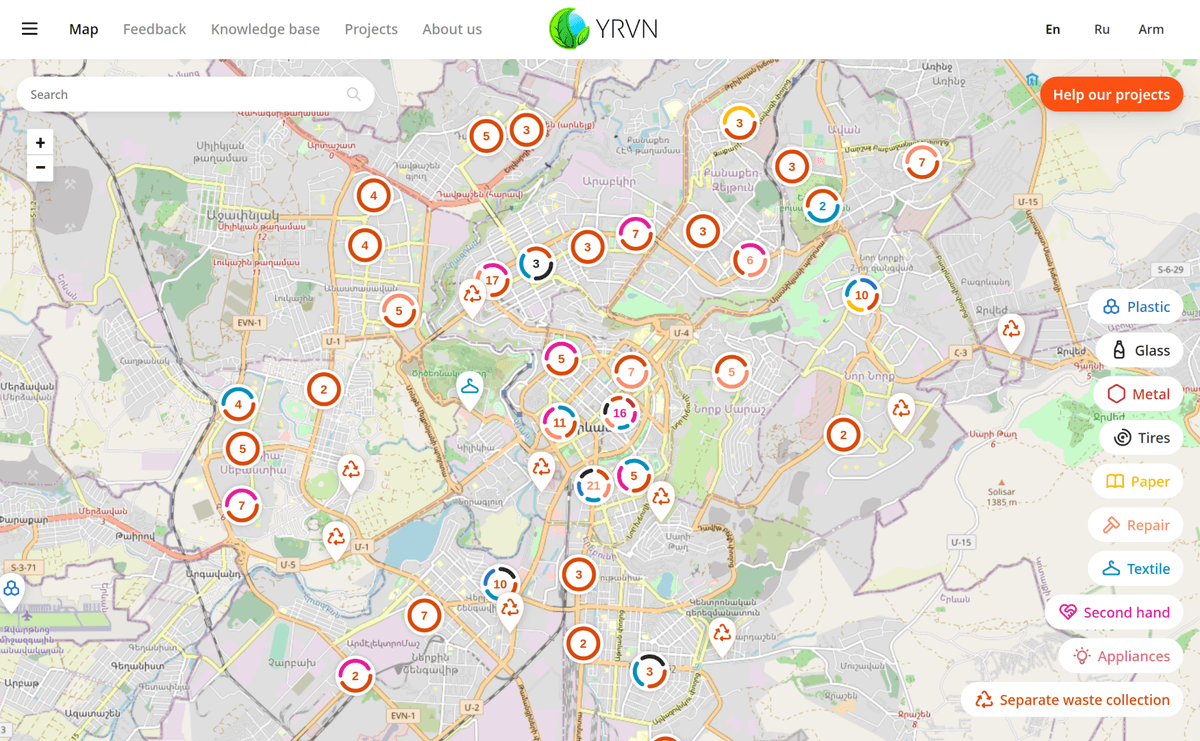
Task: Open the 17 locations cluster
Action: point(492,281)
